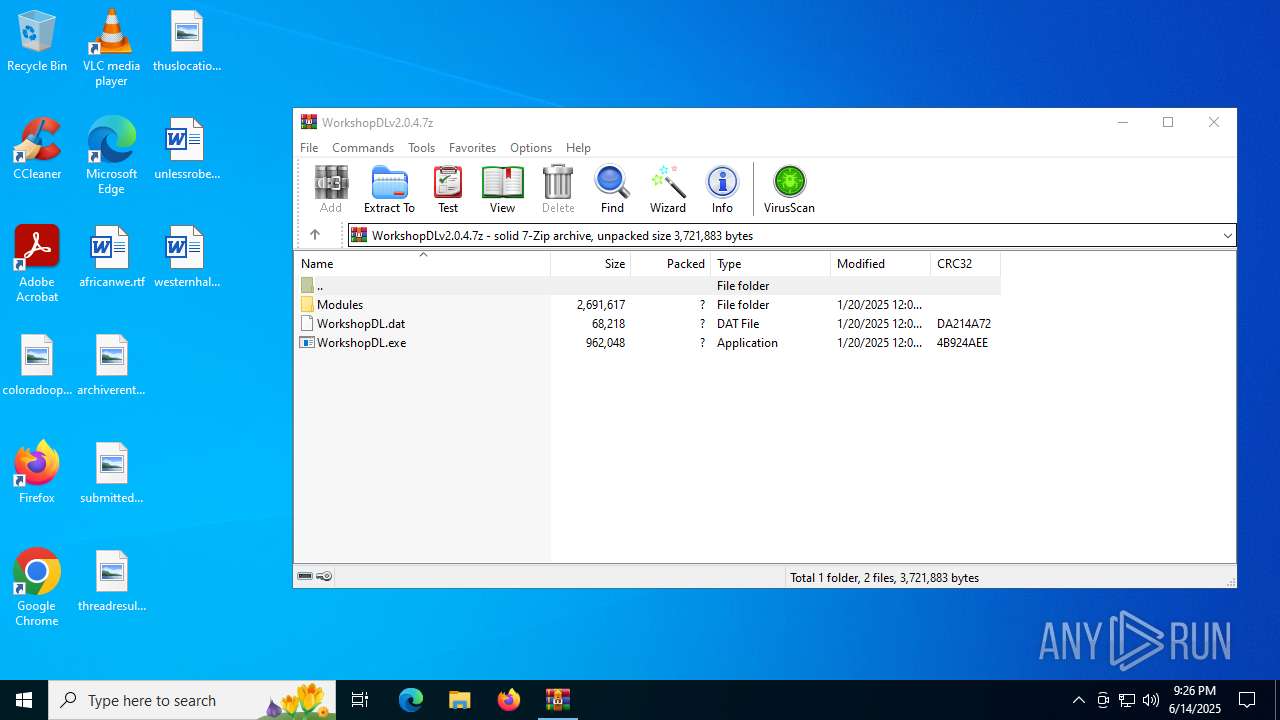The image size is (1280, 720).
Task: Select the submitted desktop file
Action: point(111,473)
